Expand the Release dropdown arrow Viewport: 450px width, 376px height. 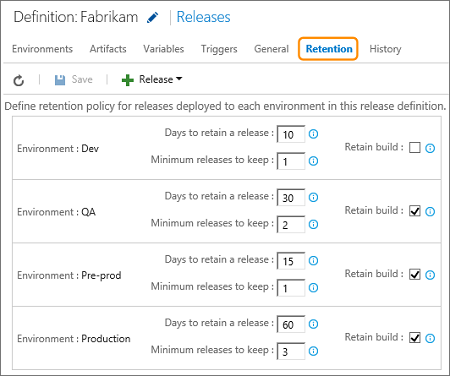click(179, 79)
